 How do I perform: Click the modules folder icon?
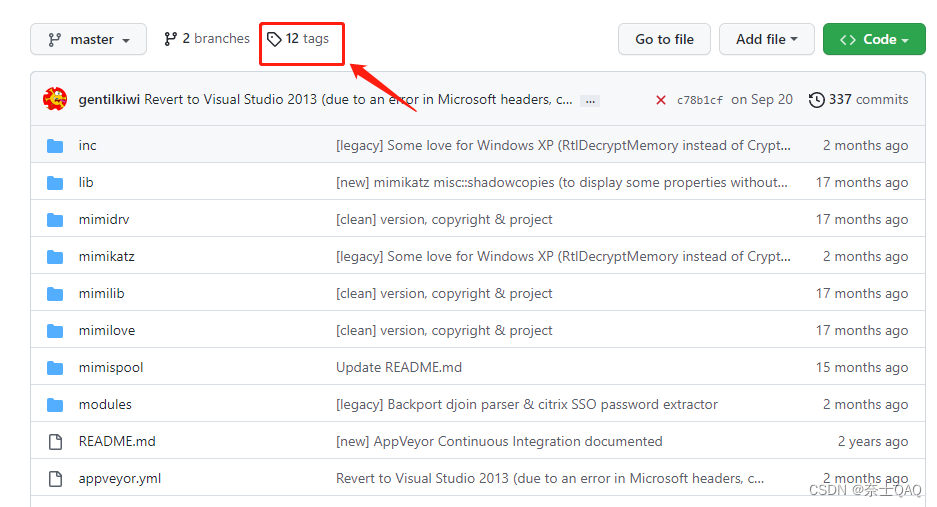[x=55, y=405]
